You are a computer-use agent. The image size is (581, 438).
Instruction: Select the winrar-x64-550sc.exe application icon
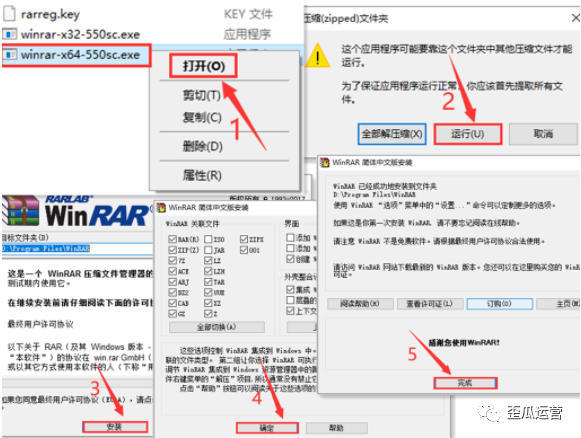10,54
